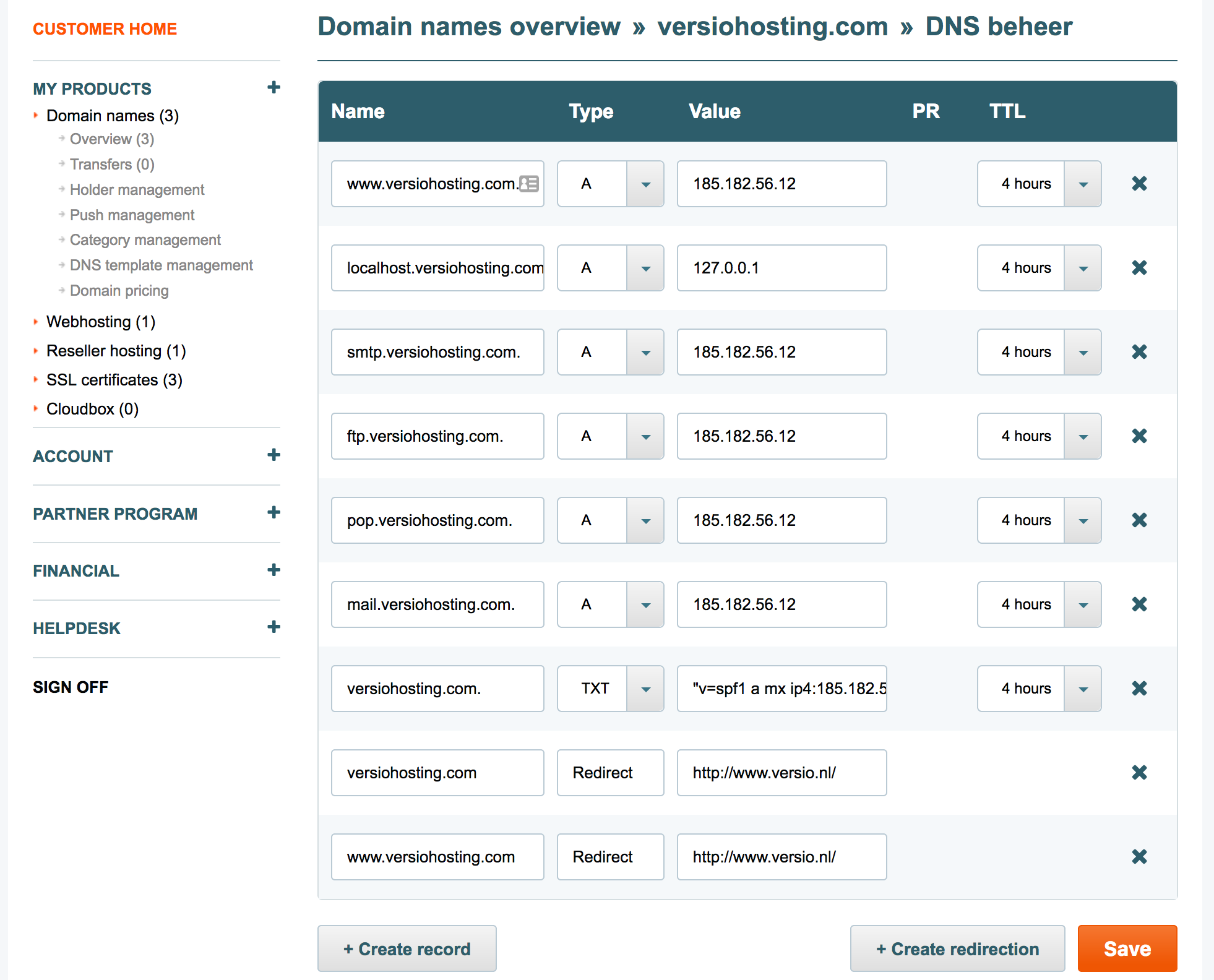
Task: Expand the Financial section
Action: point(273,570)
